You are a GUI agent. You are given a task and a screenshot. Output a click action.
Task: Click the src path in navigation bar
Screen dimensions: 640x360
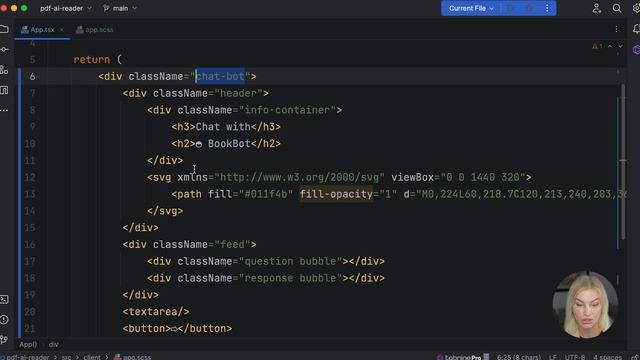pos(67,357)
